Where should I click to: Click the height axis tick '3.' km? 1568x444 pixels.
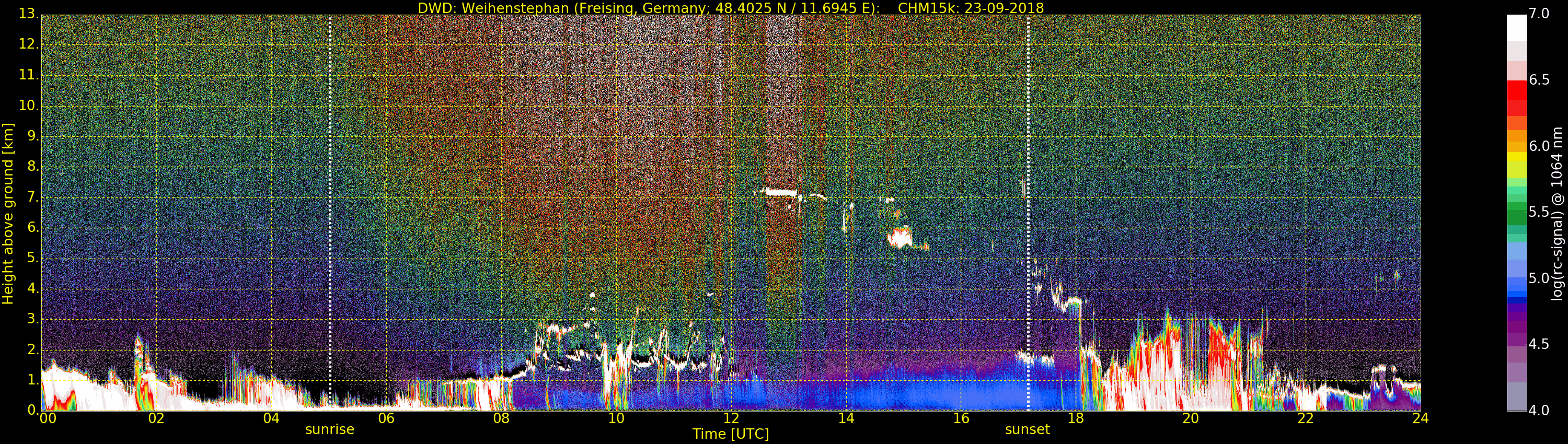point(33,319)
